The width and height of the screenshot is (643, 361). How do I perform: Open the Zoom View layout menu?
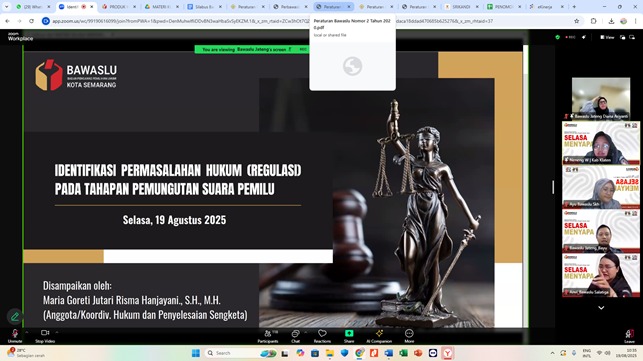(607, 37)
